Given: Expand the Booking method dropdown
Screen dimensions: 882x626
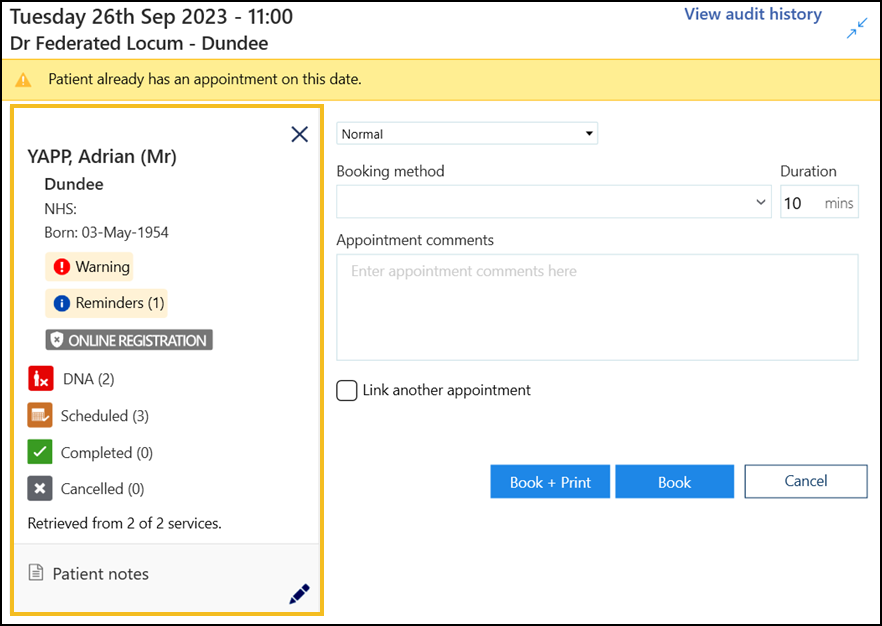Looking at the screenshot, I should click(x=554, y=202).
